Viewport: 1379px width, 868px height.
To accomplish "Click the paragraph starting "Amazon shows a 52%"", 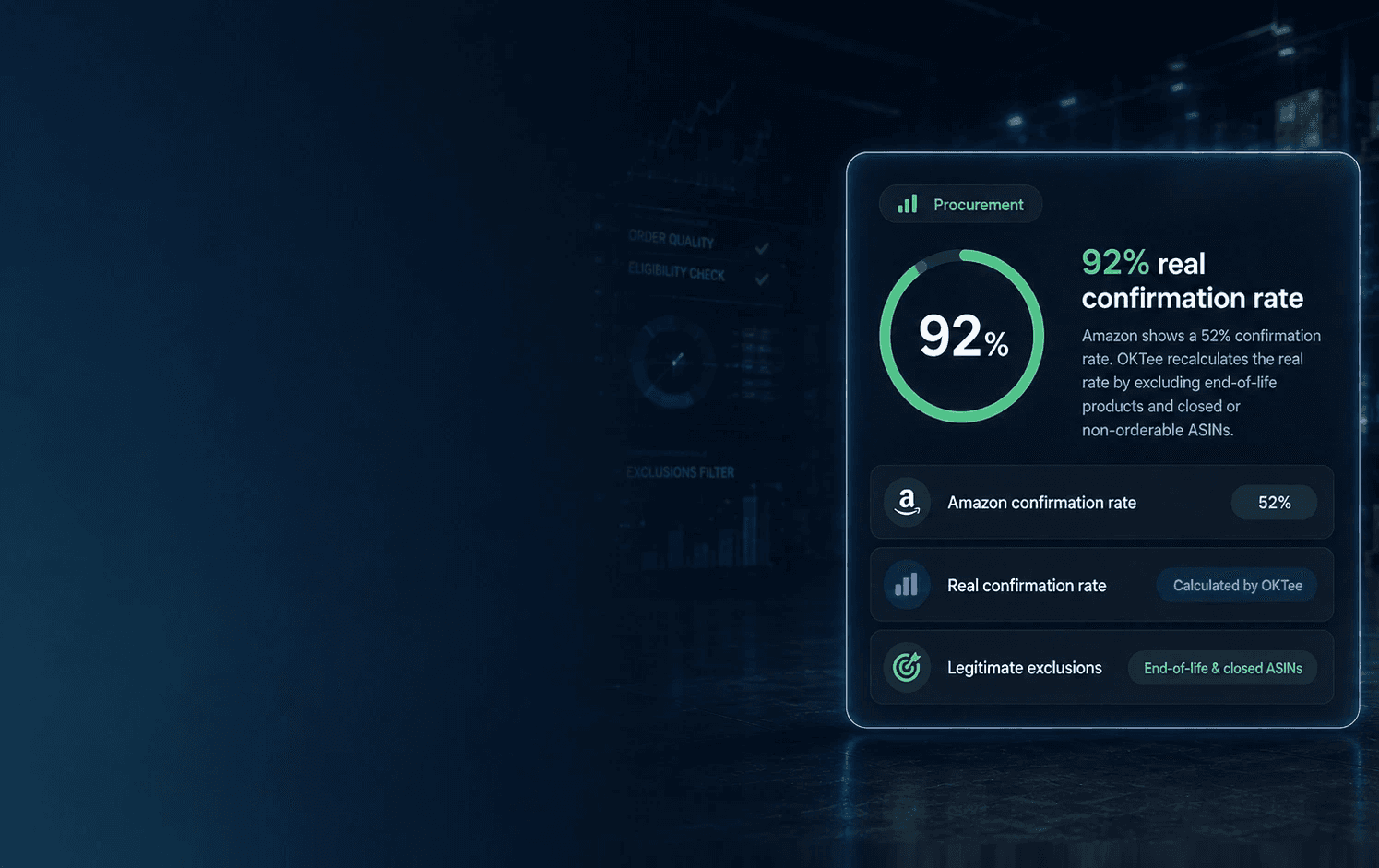I will (1201, 383).
